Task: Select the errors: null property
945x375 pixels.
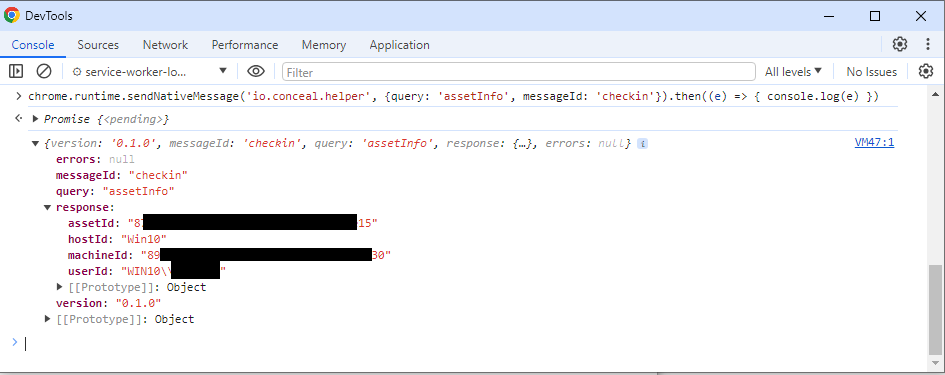Action: tap(95, 159)
